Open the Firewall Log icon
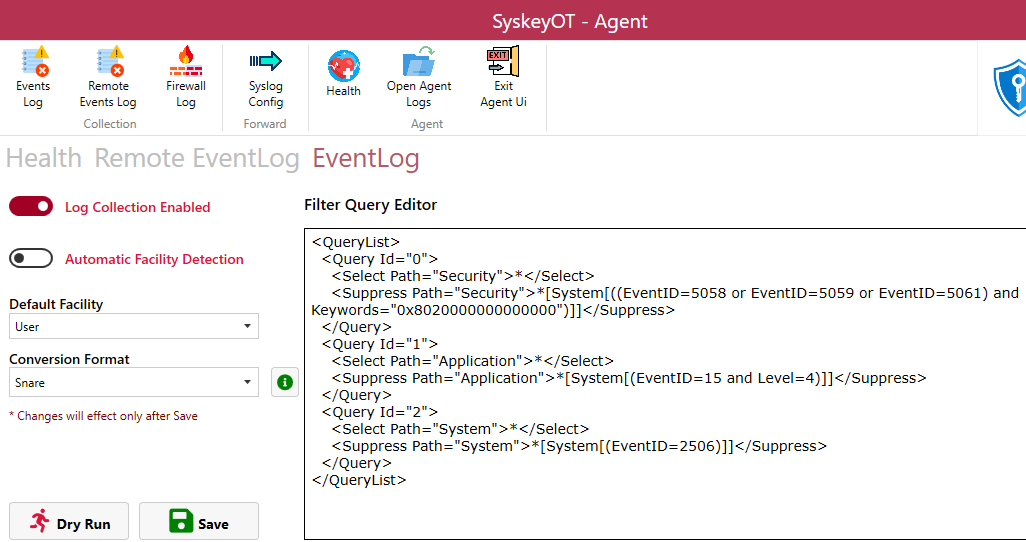Viewport: 1026px width, 542px height. click(185, 64)
